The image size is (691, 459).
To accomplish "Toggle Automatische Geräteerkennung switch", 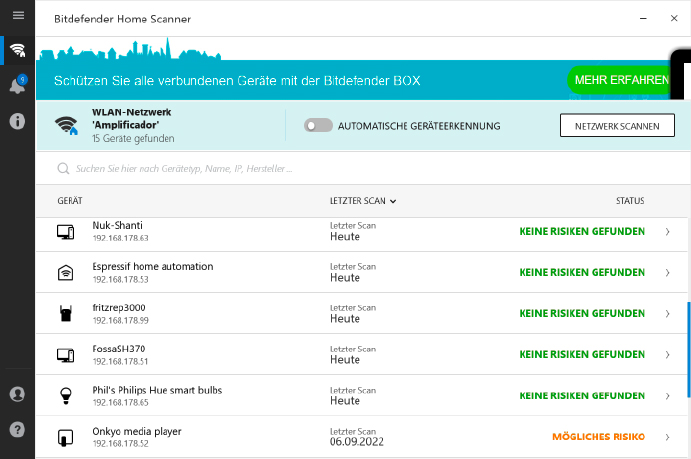I will tap(318, 126).
